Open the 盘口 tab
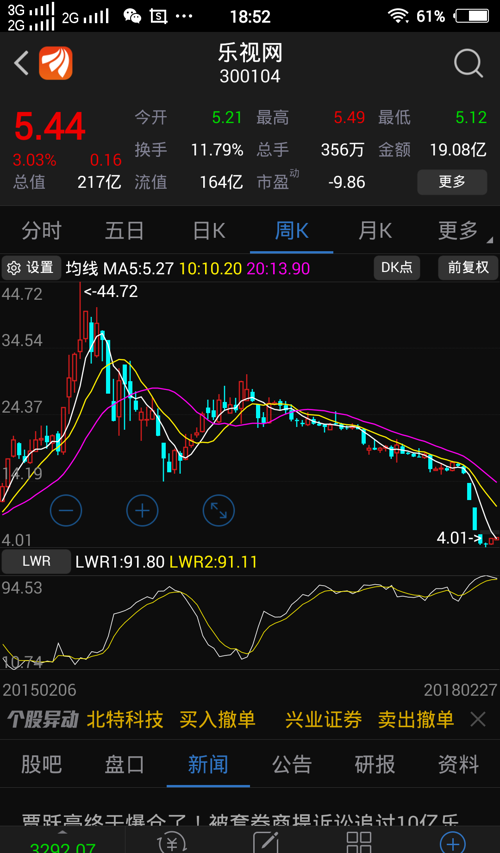The image size is (500, 853). pyautogui.click(x=125, y=765)
